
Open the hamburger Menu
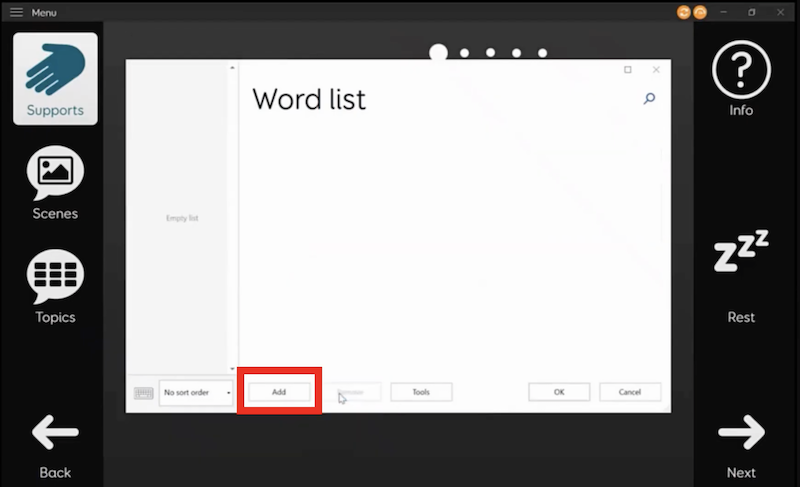coord(16,12)
